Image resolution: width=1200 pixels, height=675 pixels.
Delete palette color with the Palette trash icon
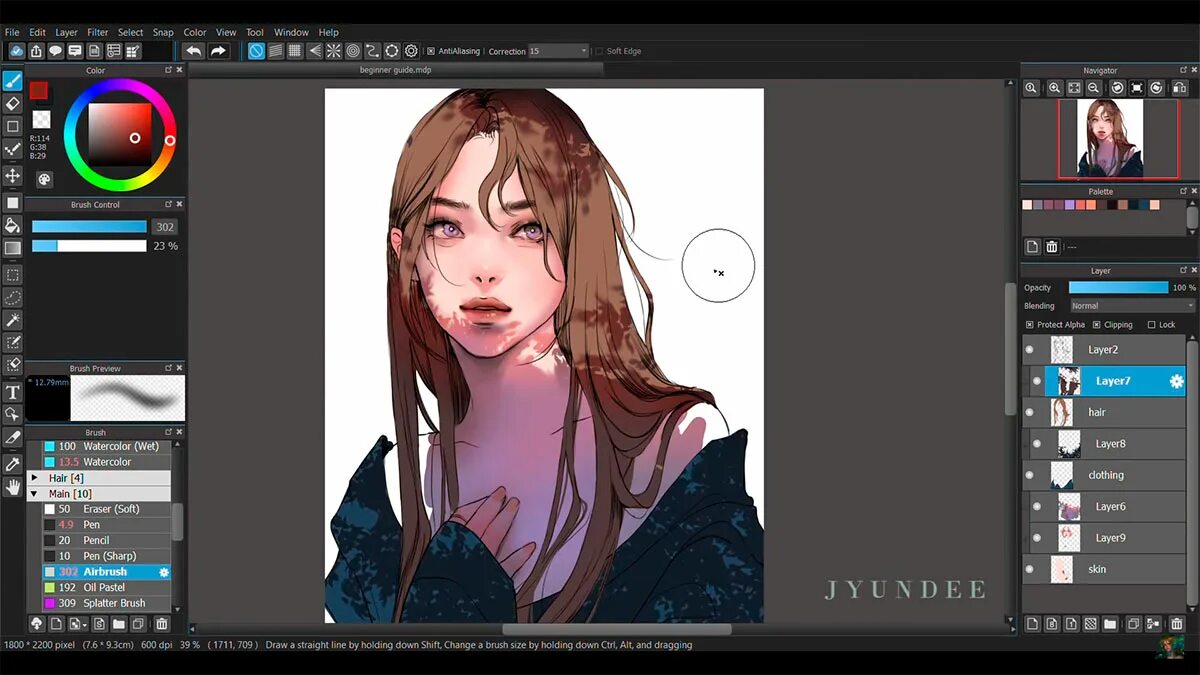1052,247
